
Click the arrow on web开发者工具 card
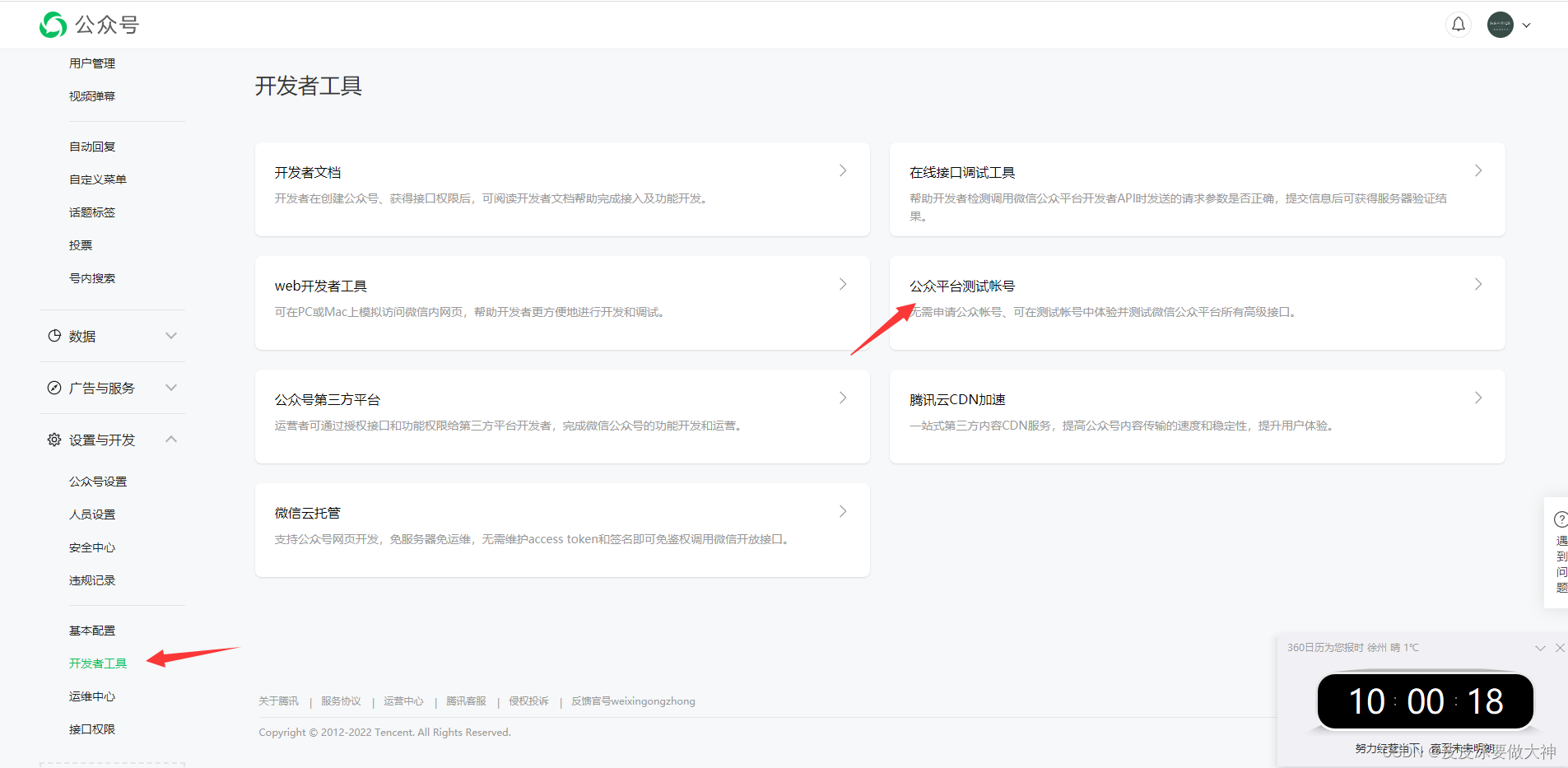tap(843, 284)
